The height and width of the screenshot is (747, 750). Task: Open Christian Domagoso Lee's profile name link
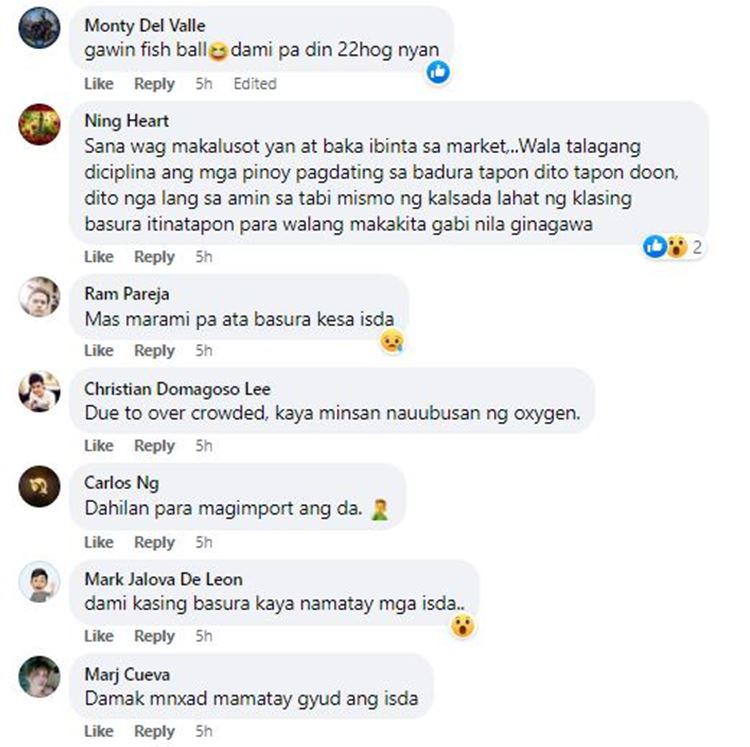(x=177, y=389)
